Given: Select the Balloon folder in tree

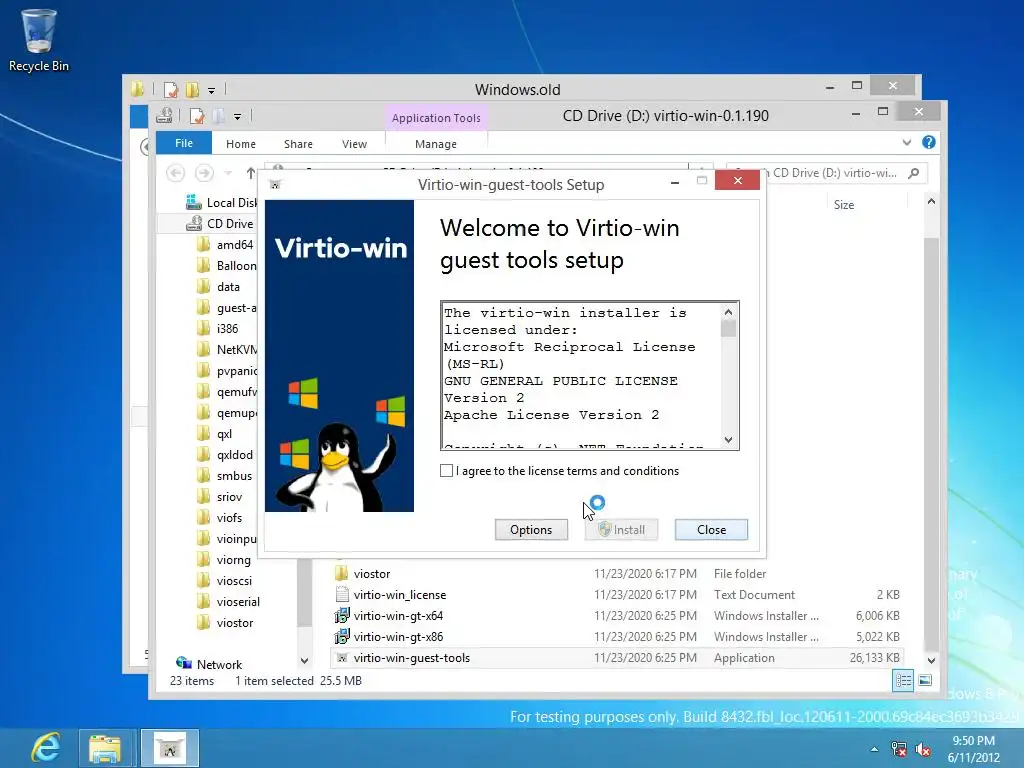Looking at the screenshot, I should click(x=227, y=265).
